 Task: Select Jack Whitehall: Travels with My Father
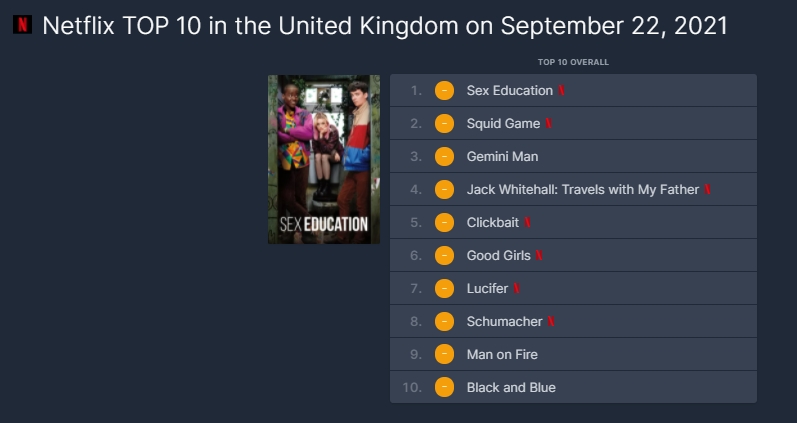tap(583, 190)
